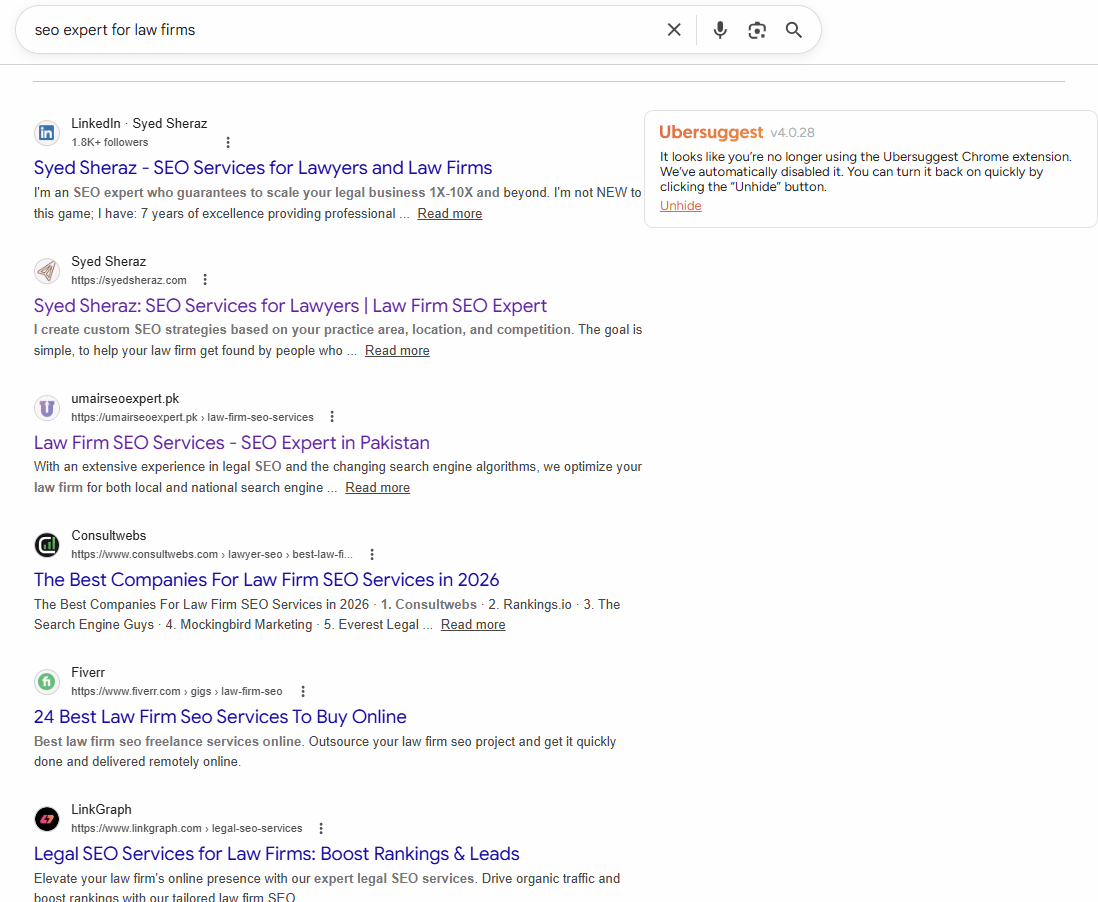Select the LinkedIn favicon on the first result
Screen dimensions: 1098x902
tap(46, 132)
